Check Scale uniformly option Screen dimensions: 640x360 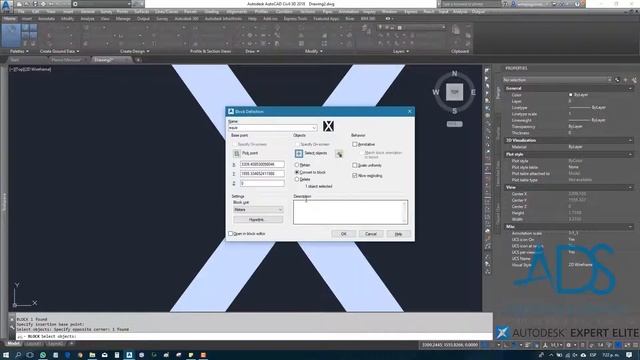355,165
